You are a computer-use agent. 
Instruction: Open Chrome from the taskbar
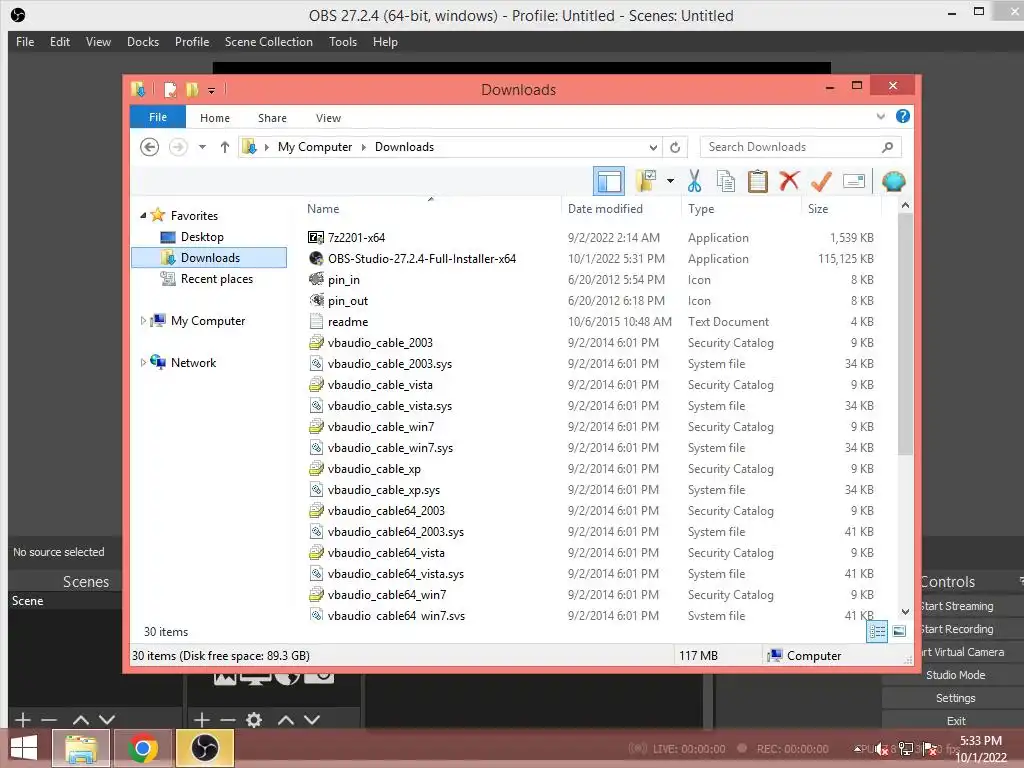(142, 748)
